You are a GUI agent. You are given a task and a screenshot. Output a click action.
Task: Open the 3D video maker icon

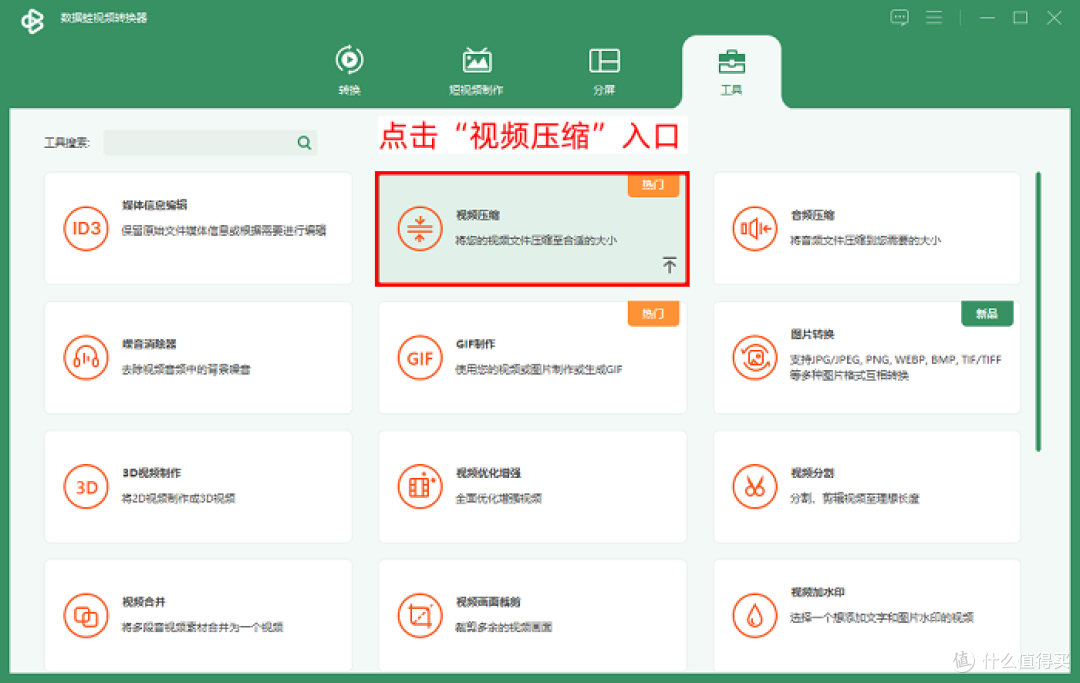(86, 487)
